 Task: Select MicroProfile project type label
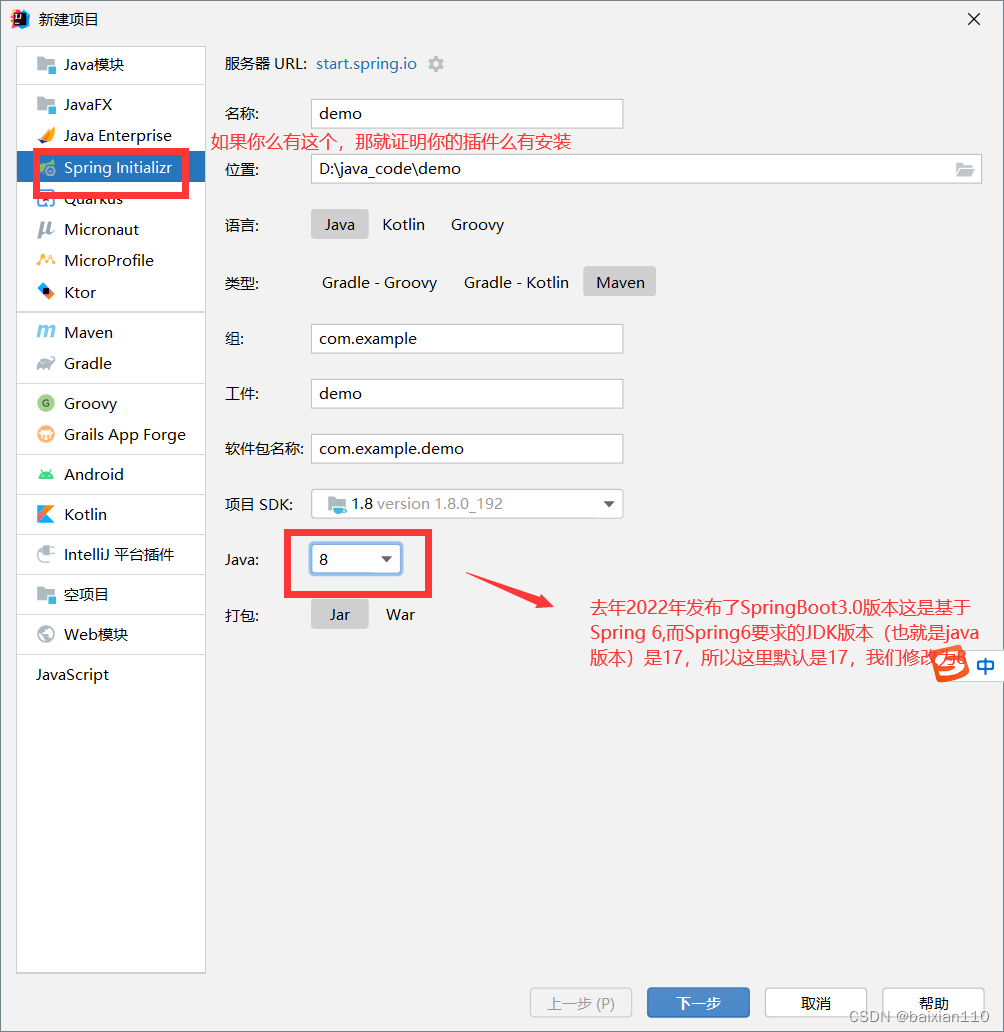tap(109, 261)
